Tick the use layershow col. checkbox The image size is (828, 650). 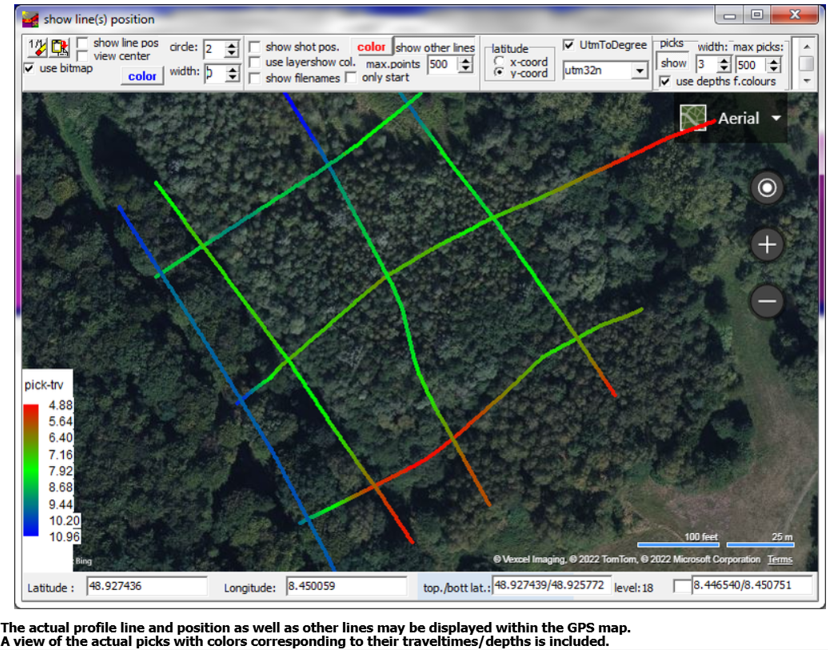click(x=255, y=62)
